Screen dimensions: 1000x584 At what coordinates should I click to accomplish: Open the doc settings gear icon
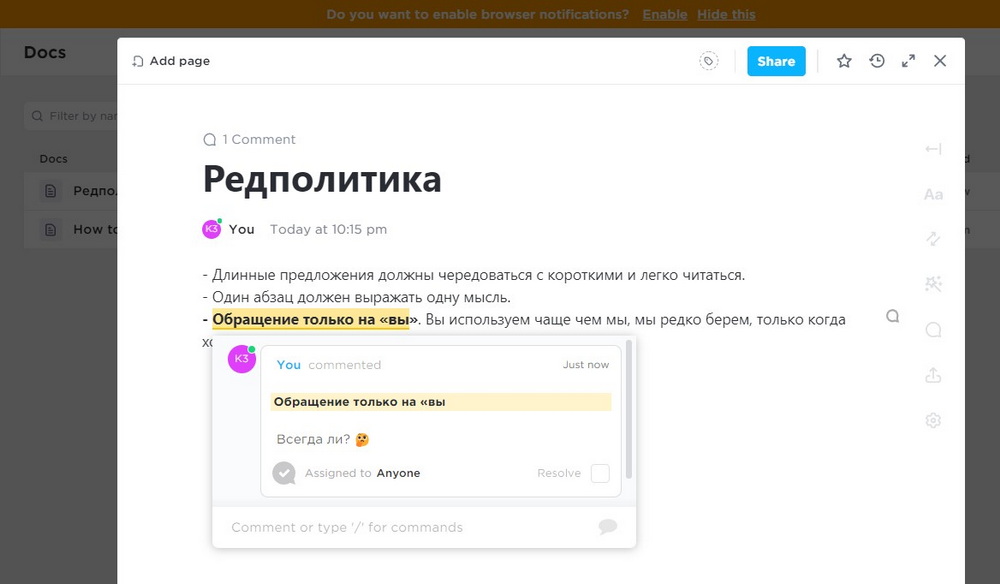click(x=934, y=420)
